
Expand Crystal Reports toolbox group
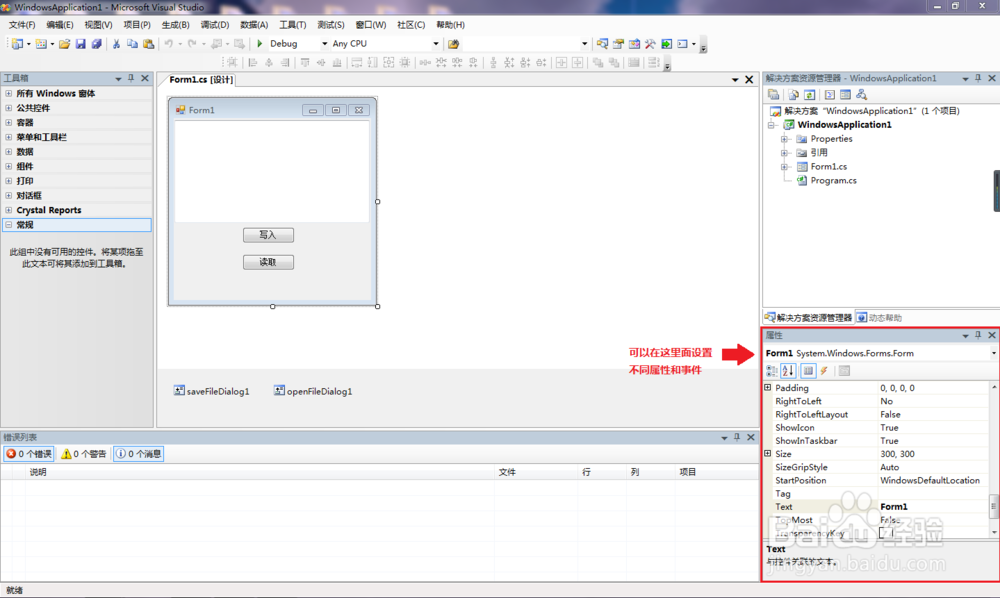(x=8, y=210)
